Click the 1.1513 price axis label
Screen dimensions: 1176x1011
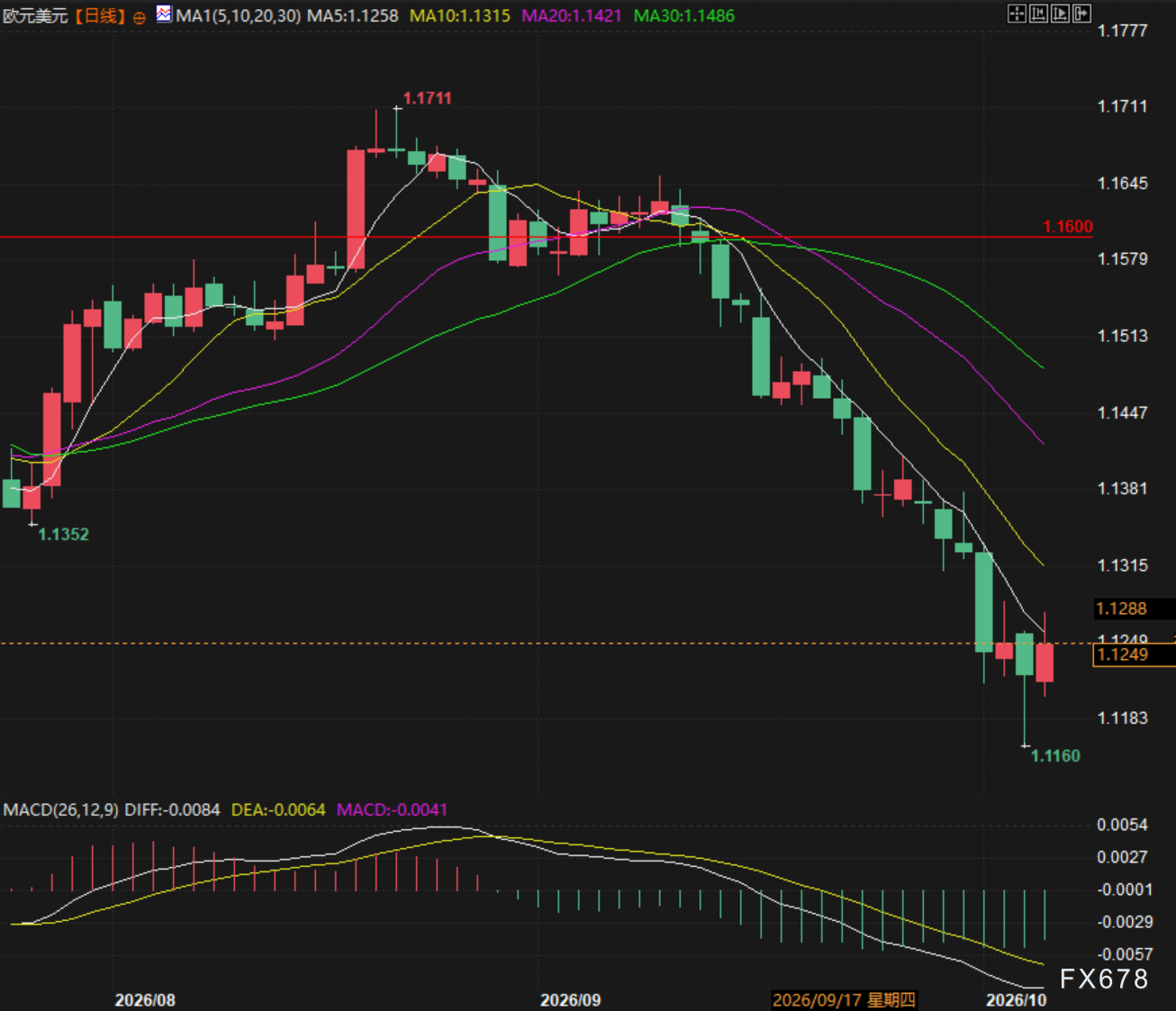pos(1122,336)
